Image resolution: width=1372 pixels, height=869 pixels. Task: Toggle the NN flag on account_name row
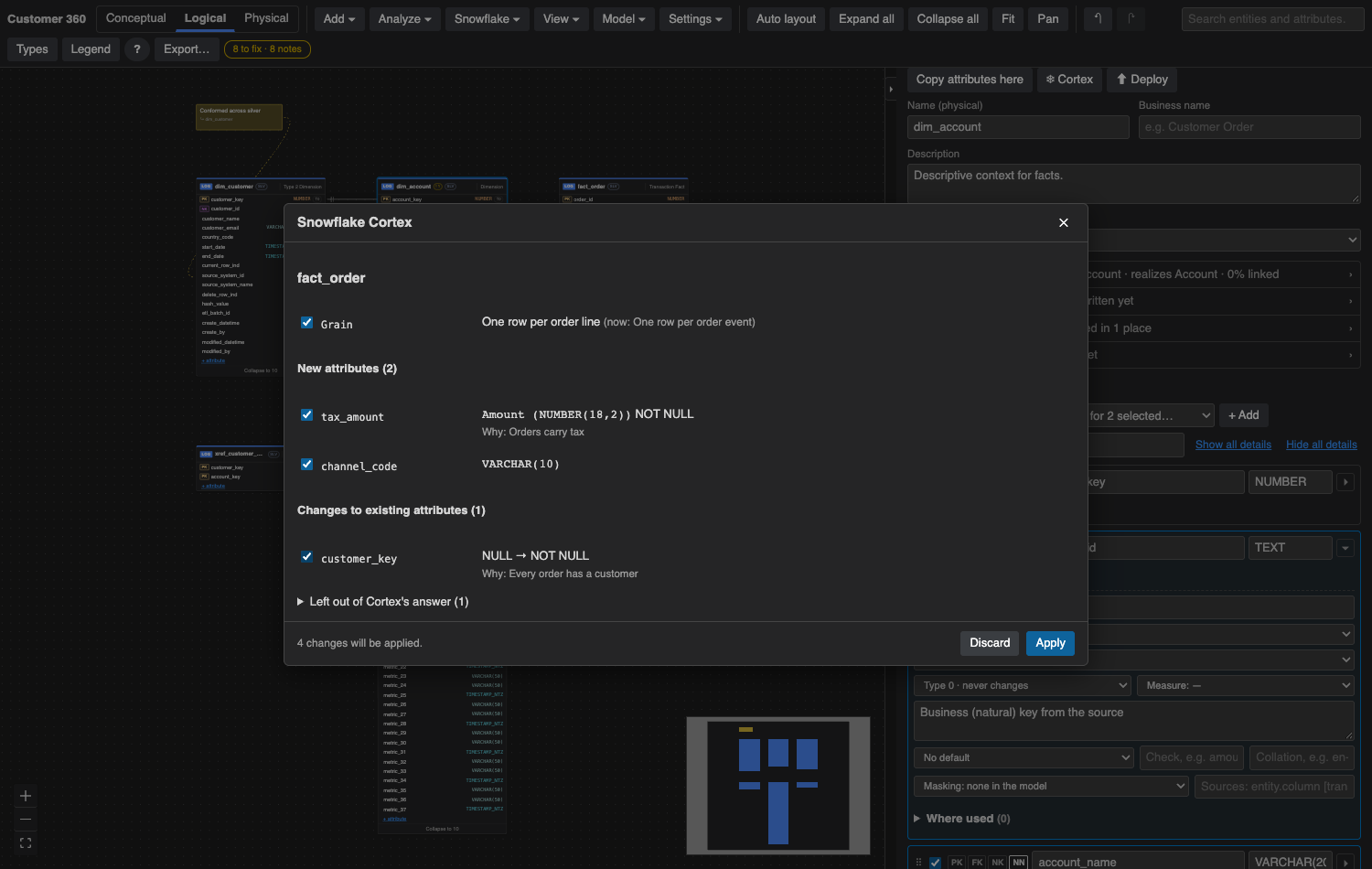pos(1019,863)
